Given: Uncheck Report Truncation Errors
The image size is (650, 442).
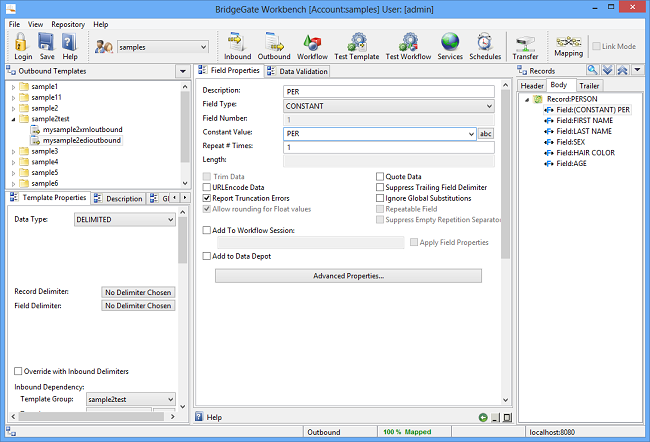Looking at the screenshot, I should [x=206, y=198].
